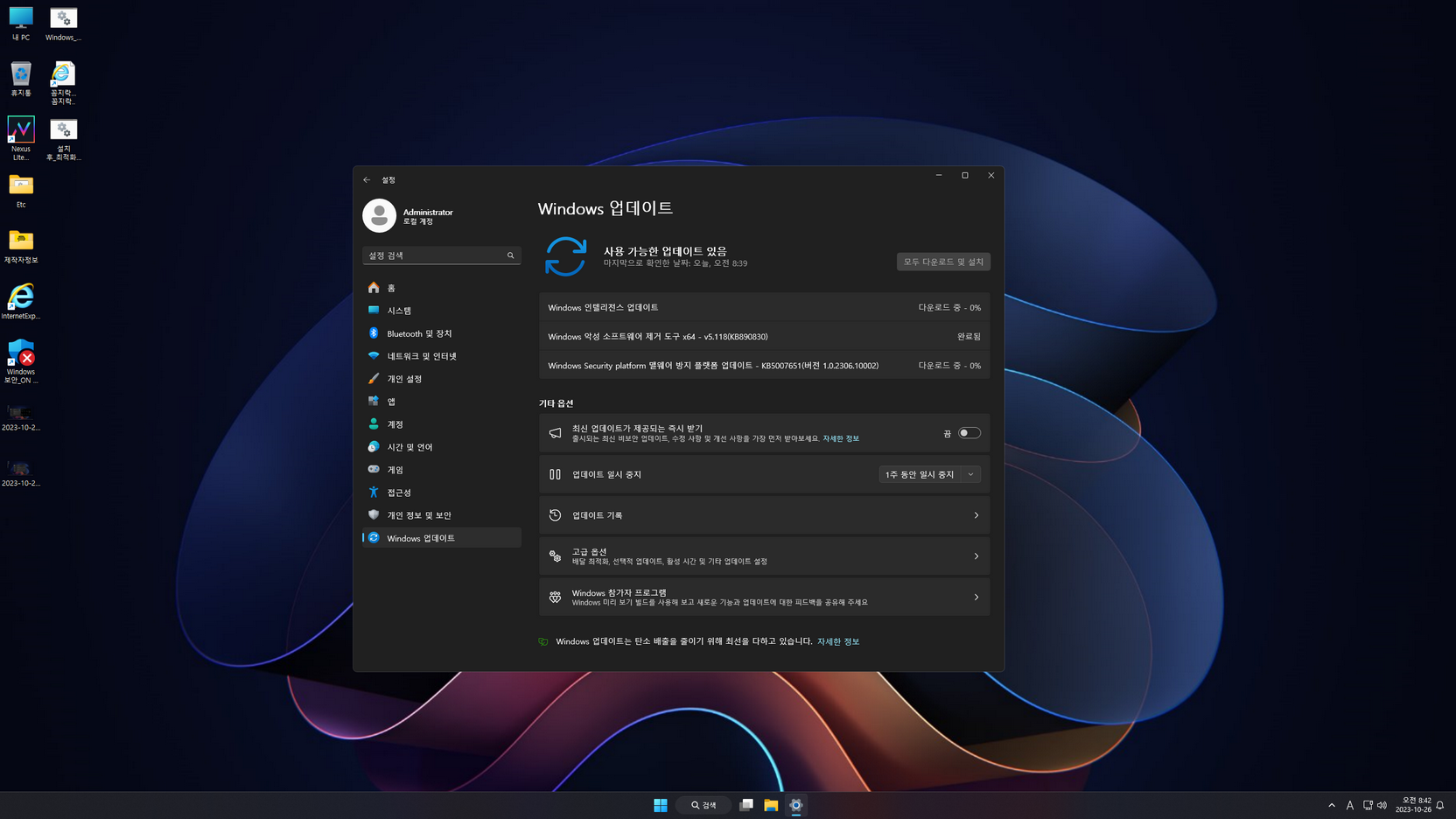Select the Windows_ settings file desktop icon
Screen dimensions: 1456x819
pos(63,24)
